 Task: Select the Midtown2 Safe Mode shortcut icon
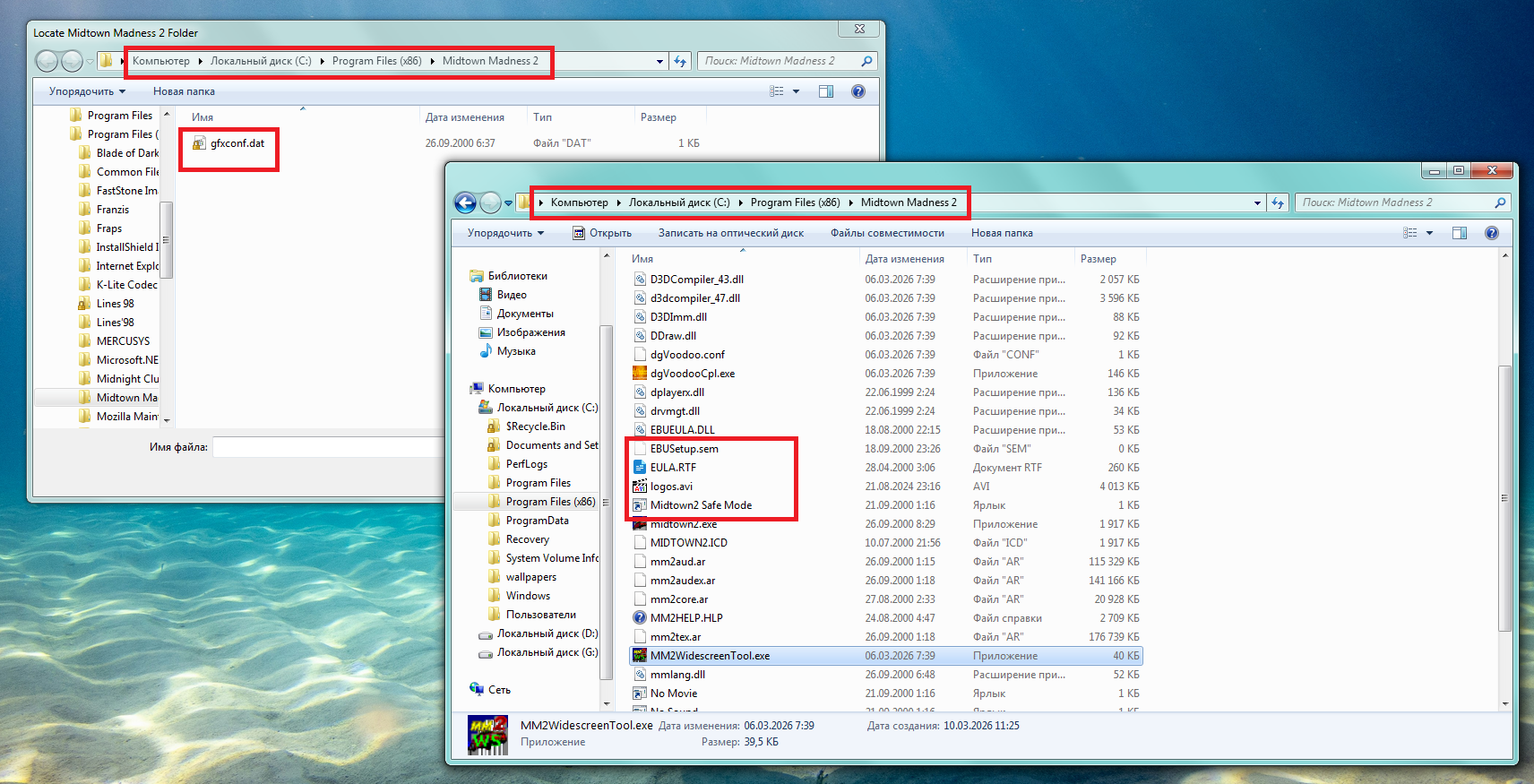tap(640, 505)
